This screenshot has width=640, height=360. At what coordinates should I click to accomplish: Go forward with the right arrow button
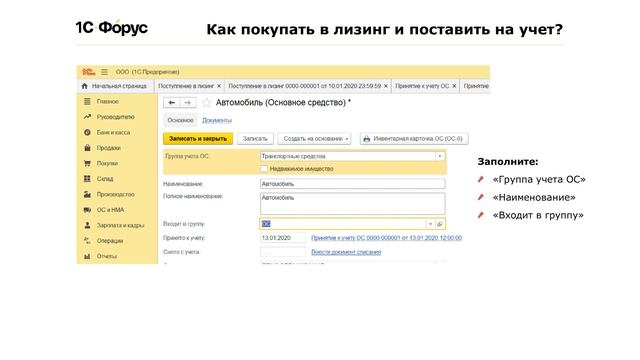(188, 102)
